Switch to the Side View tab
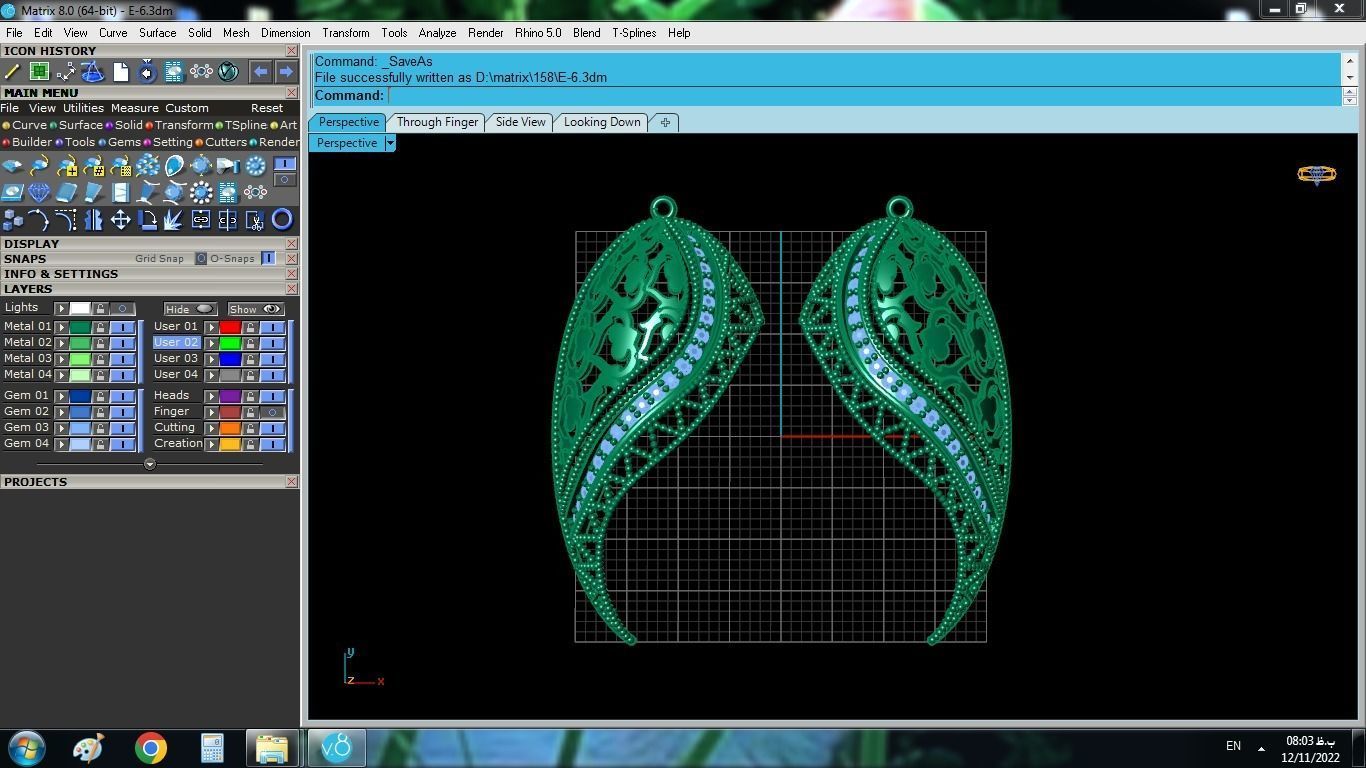 click(x=520, y=122)
